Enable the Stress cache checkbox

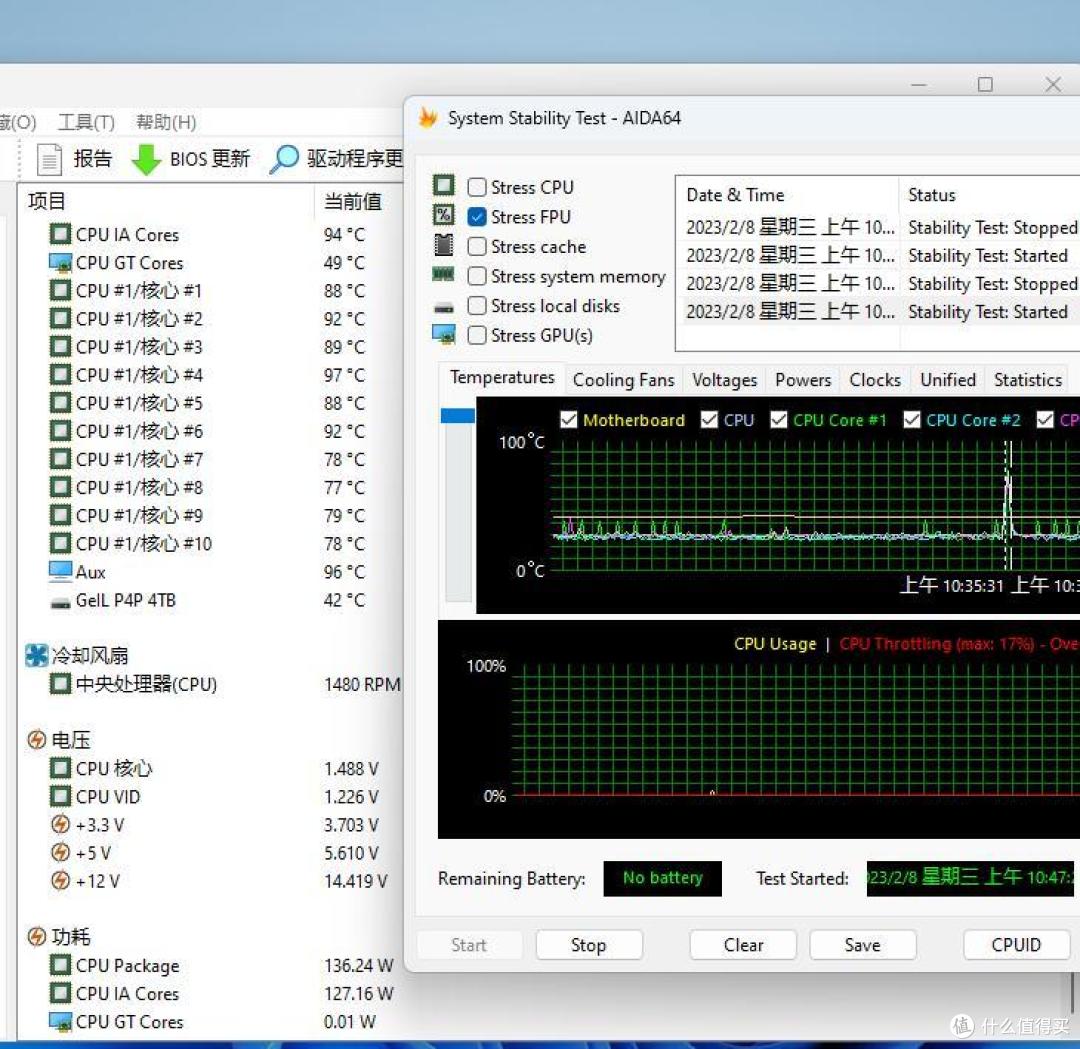click(x=477, y=247)
